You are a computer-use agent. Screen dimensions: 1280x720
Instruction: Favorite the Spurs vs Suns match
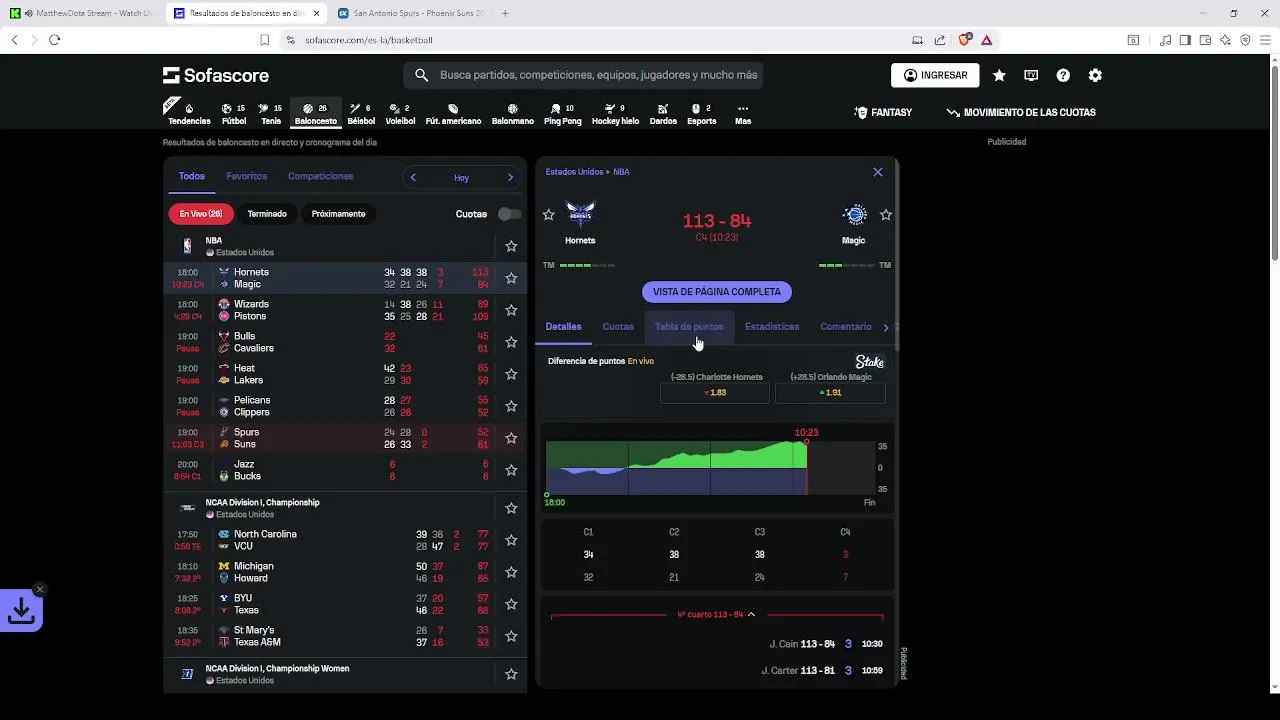(511, 438)
